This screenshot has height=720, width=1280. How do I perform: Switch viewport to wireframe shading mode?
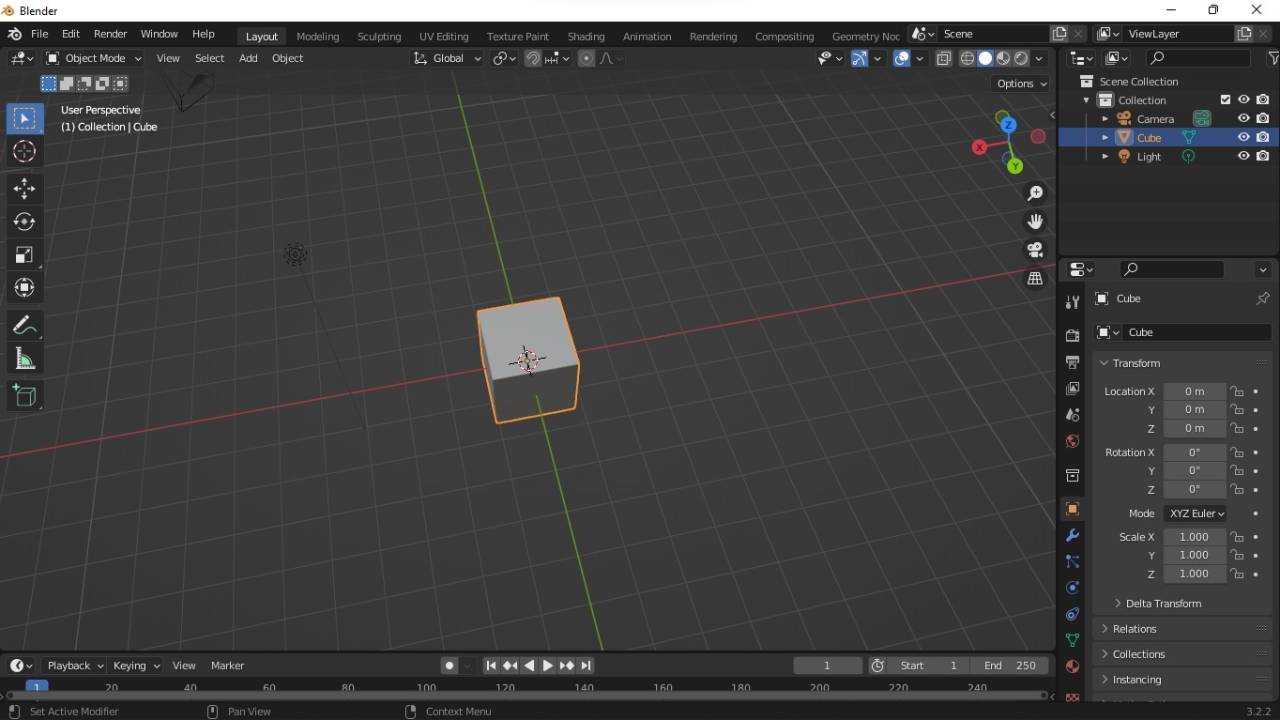point(967,58)
